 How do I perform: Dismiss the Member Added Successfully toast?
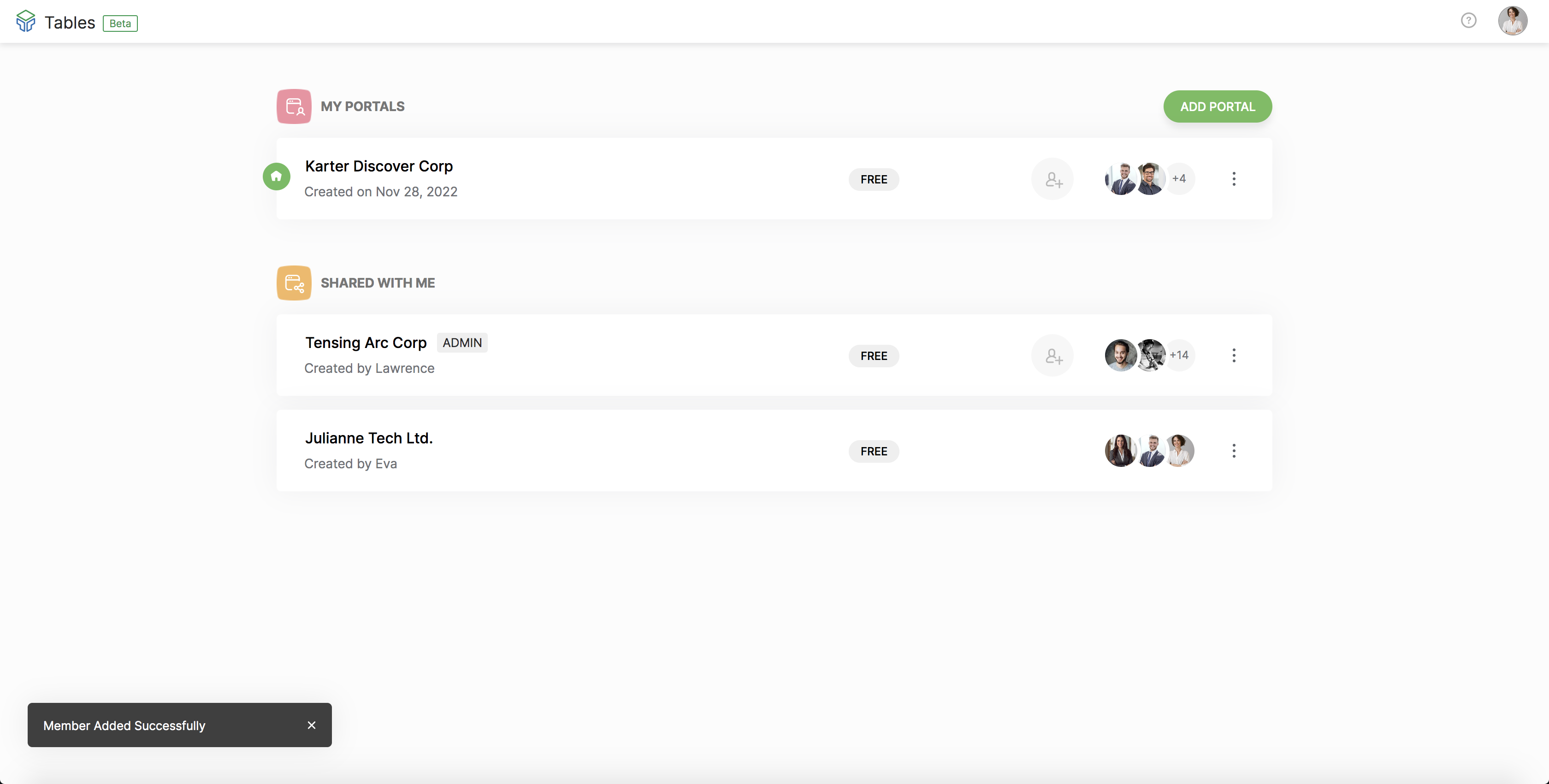[x=312, y=725]
